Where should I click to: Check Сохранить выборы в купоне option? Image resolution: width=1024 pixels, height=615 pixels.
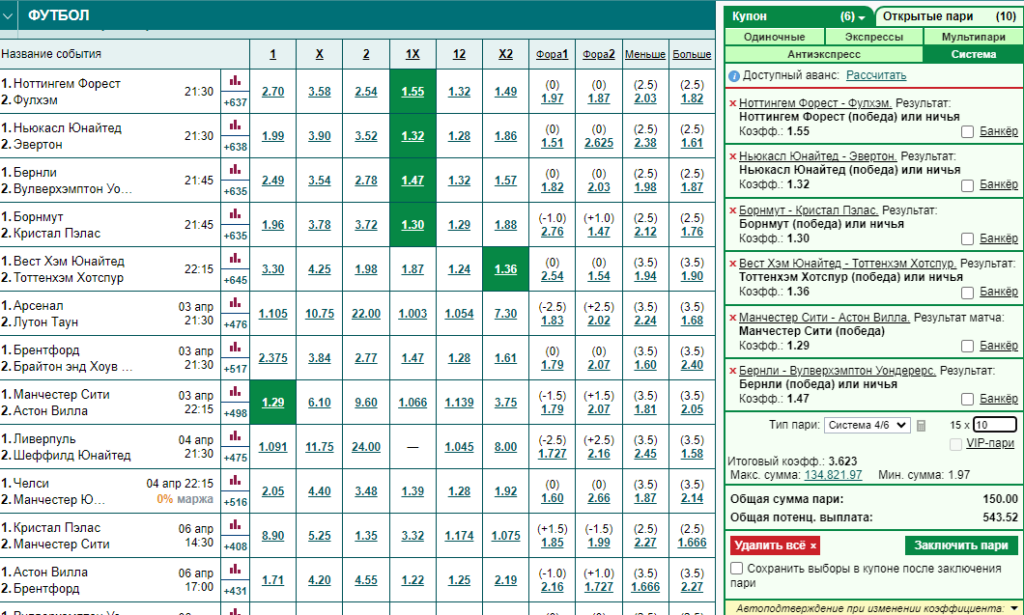tap(737, 568)
